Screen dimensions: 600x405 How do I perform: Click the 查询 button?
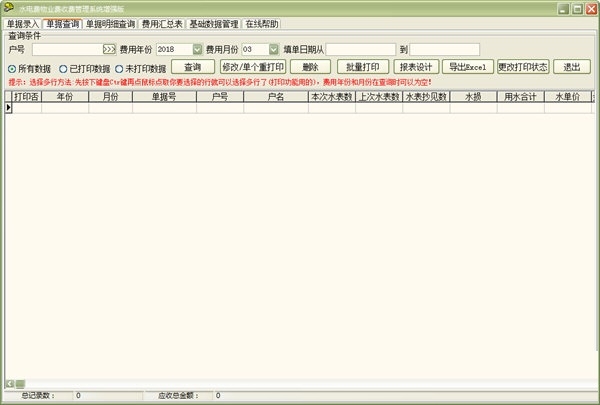click(193, 67)
